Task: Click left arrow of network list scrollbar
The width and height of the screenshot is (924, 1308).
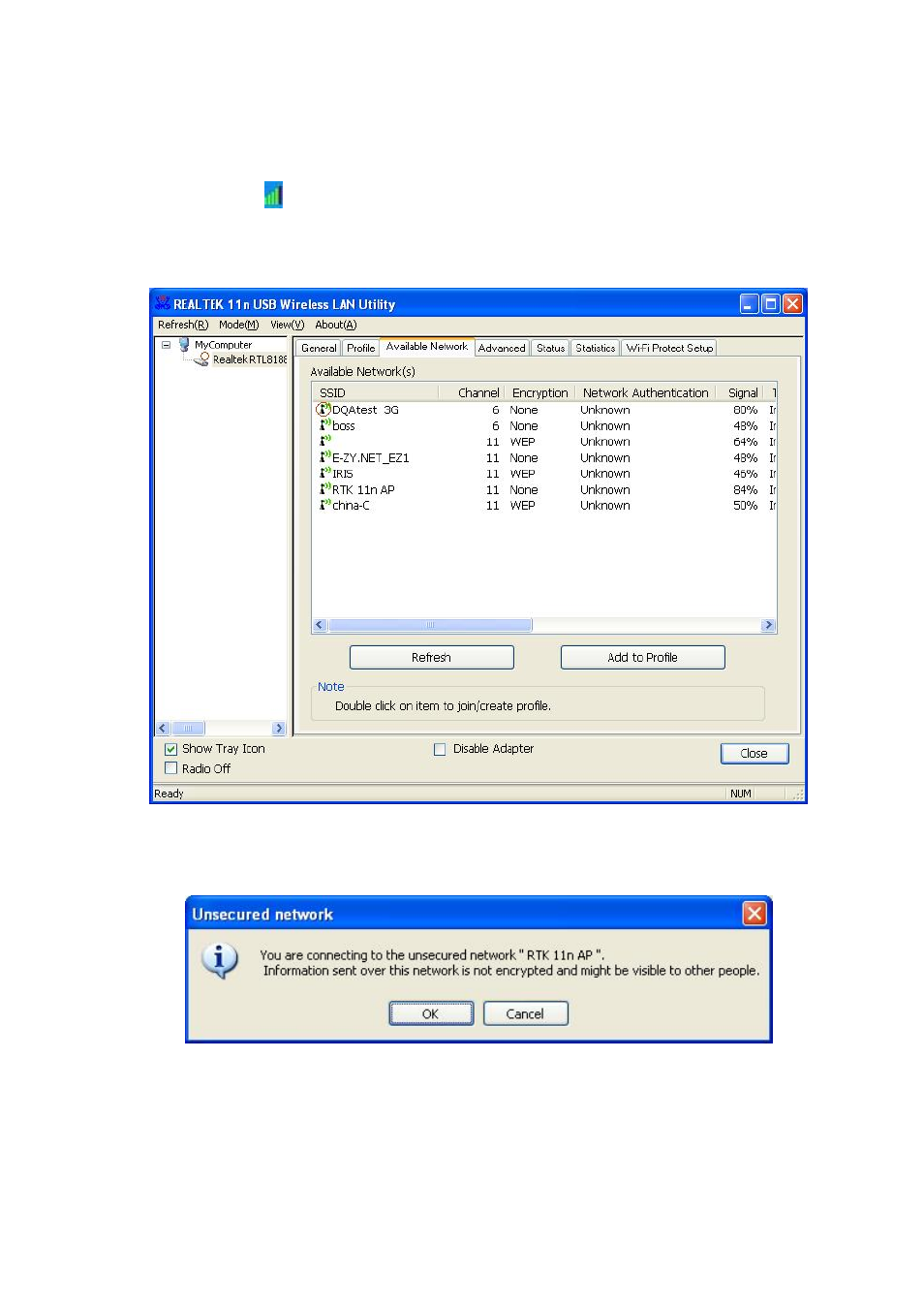Action: (320, 625)
